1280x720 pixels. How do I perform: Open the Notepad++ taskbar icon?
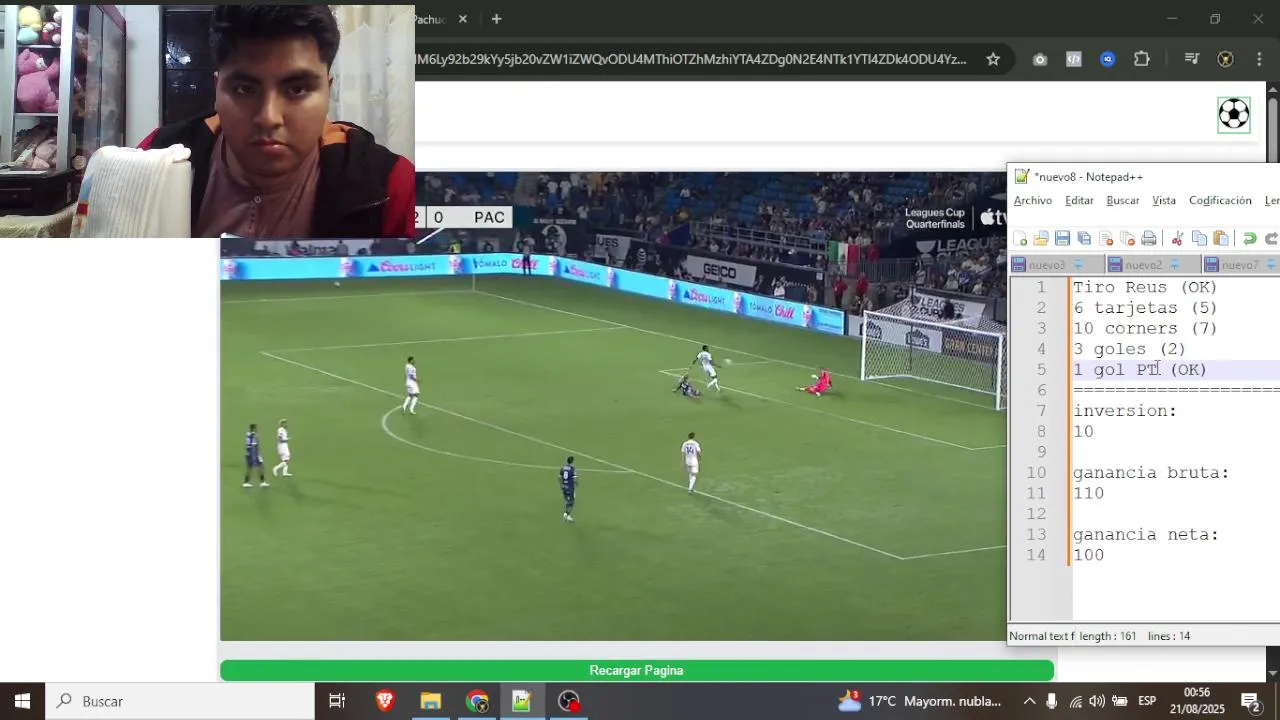tap(522, 701)
